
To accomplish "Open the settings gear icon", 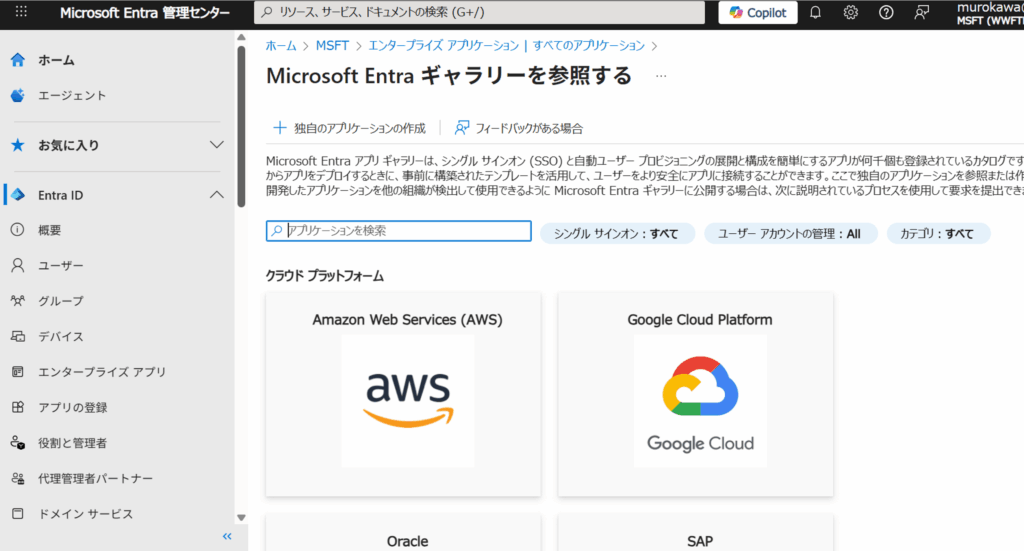I will click(850, 13).
